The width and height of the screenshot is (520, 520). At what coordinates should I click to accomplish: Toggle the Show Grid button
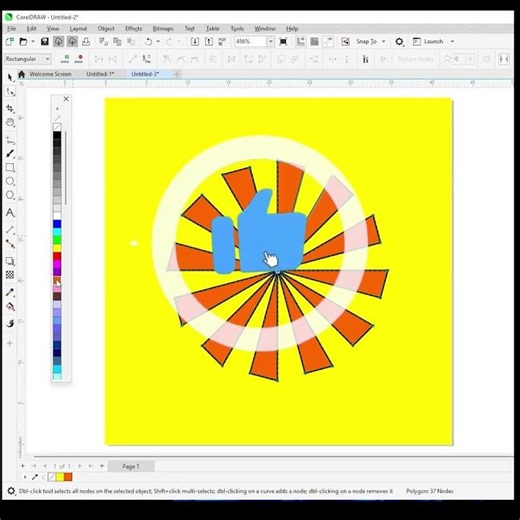(x=314, y=41)
